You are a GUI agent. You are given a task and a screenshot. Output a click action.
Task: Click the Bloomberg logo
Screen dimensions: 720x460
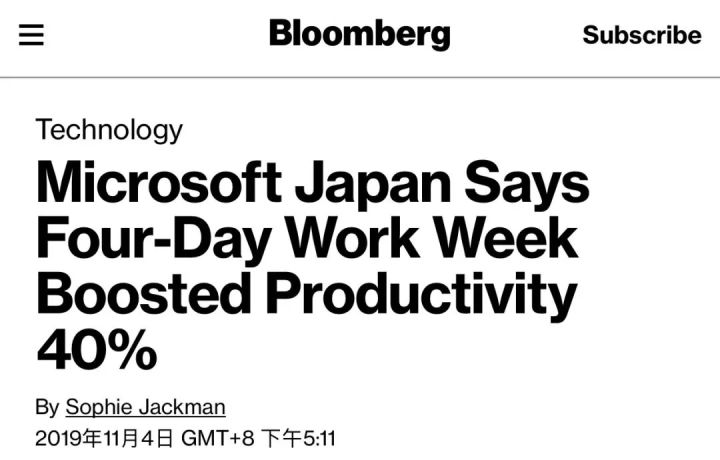pyautogui.click(x=359, y=34)
